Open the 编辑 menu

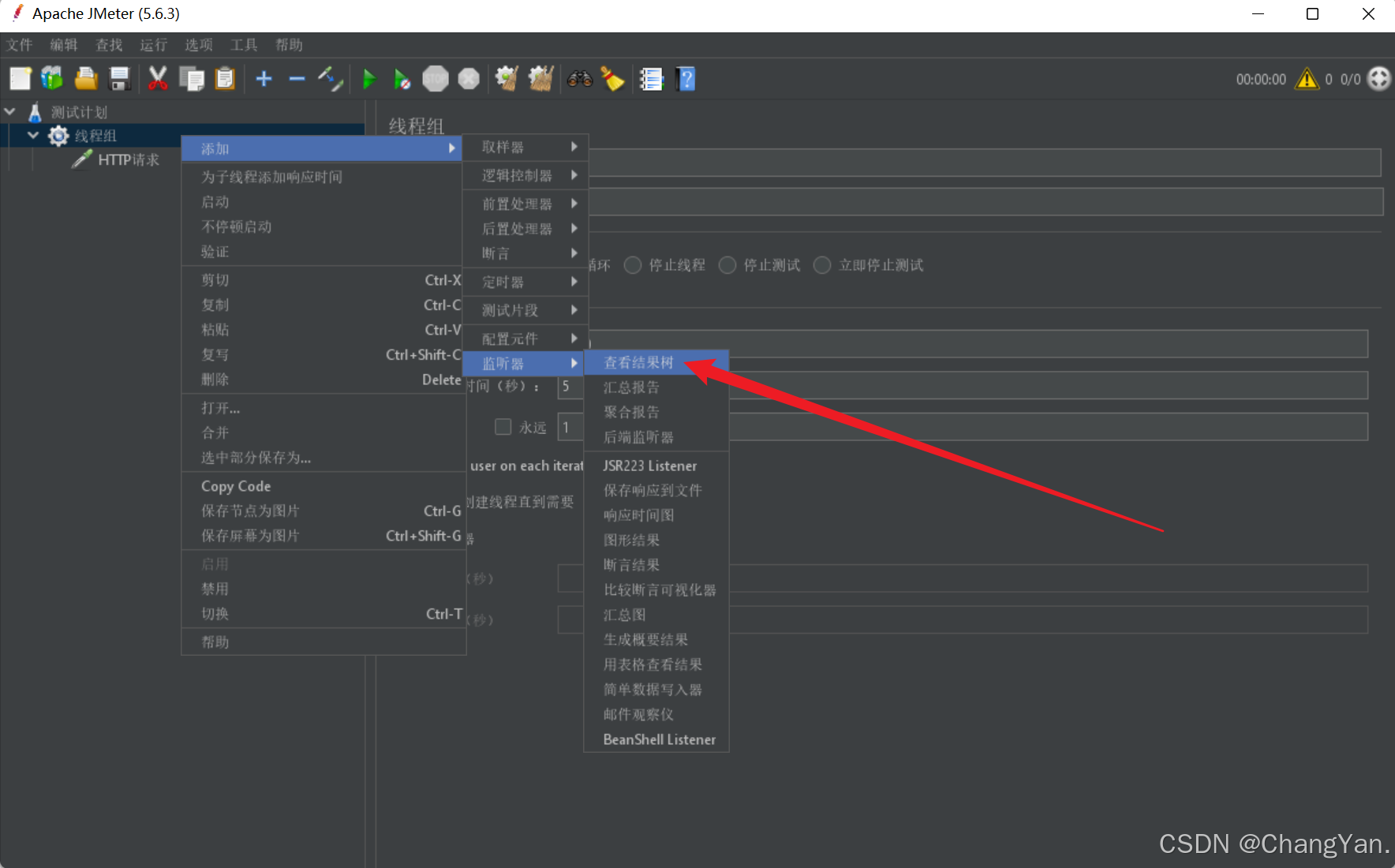64,45
